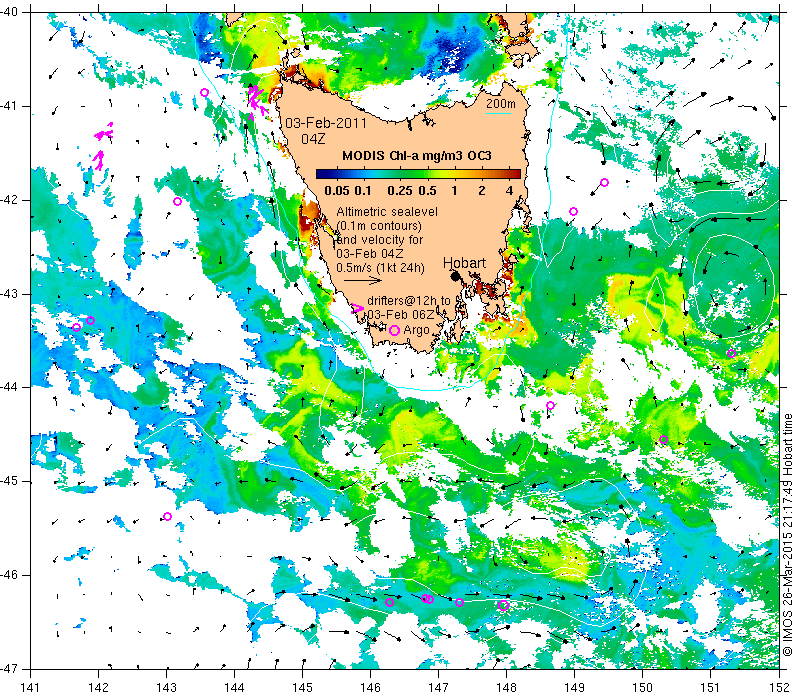Click the 141 longitude axis label

(x=31, y=688)
